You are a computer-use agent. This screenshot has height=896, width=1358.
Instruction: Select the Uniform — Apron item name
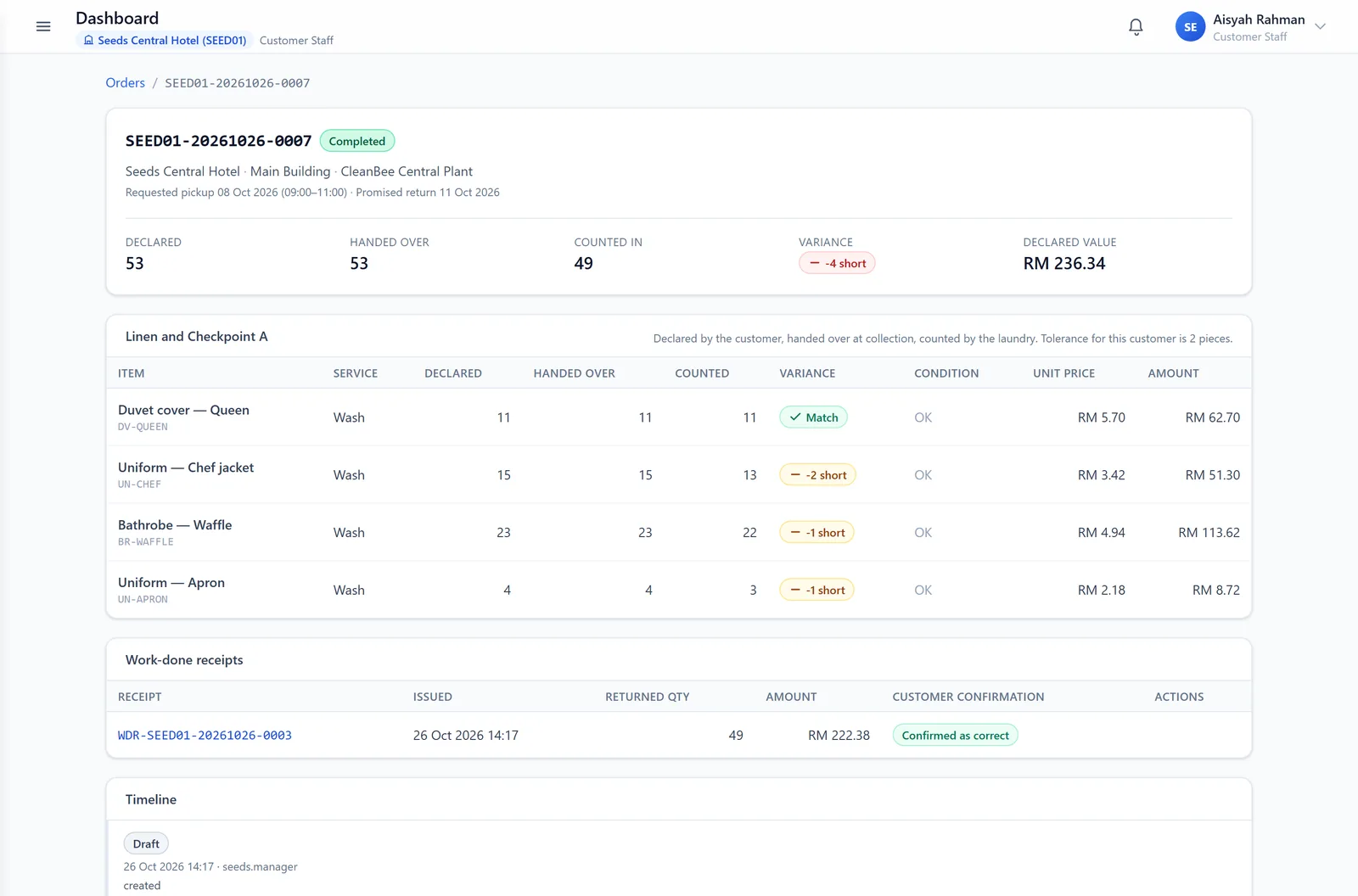(171, 583)
